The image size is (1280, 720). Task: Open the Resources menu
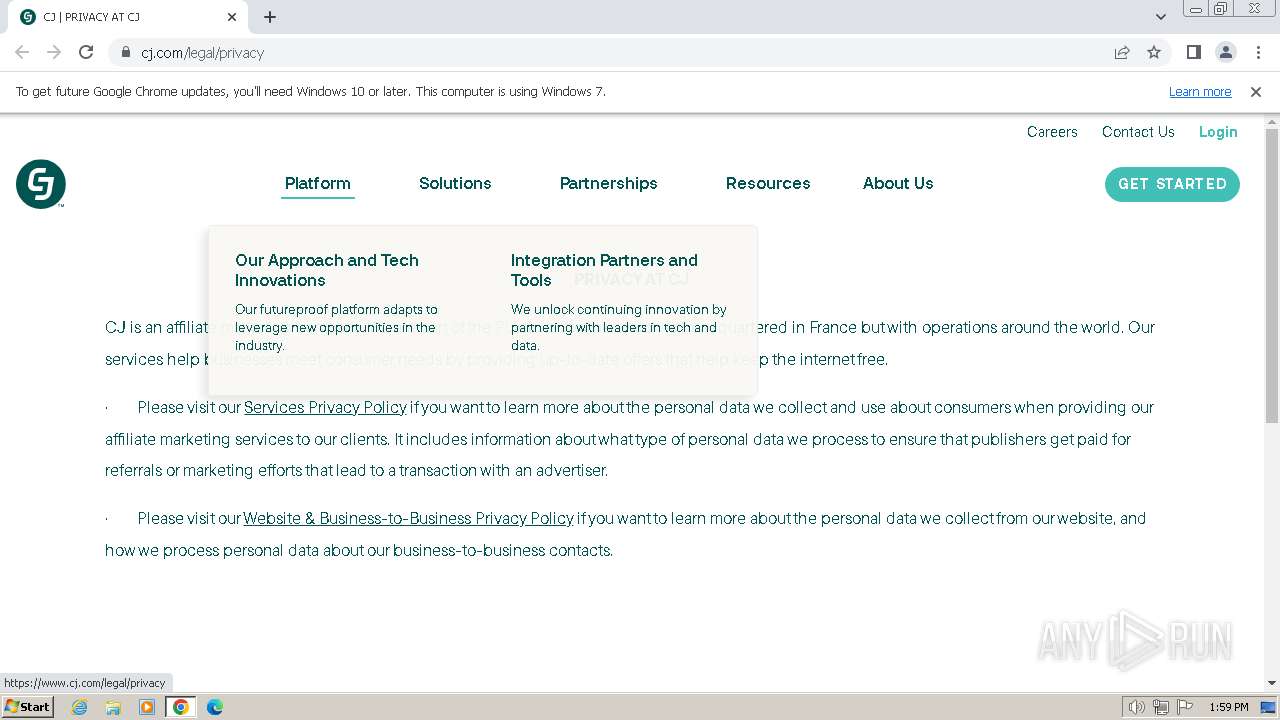pyautogui.click(x=768, y=183)
